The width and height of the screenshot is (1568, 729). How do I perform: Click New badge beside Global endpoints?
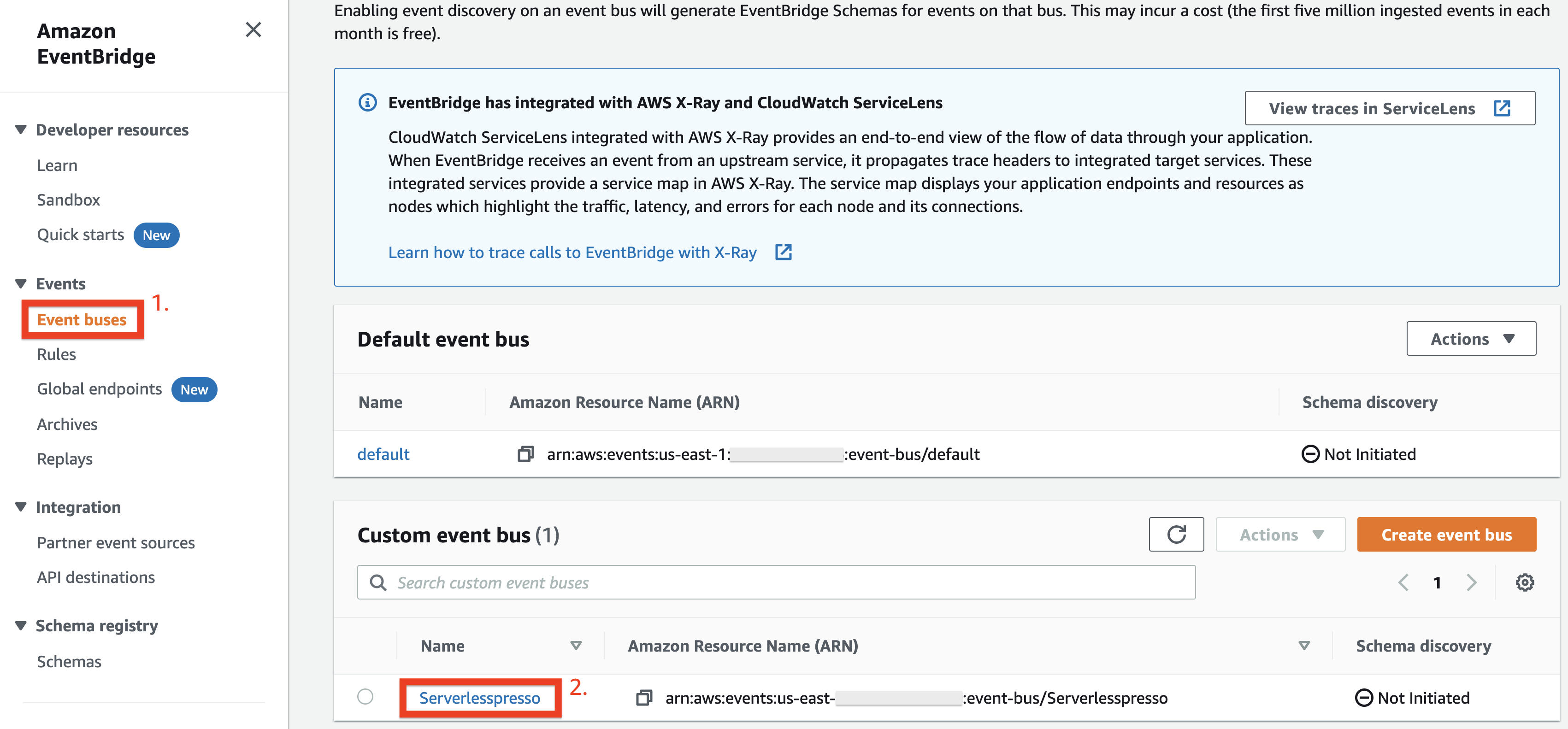(x=194, y=389)
